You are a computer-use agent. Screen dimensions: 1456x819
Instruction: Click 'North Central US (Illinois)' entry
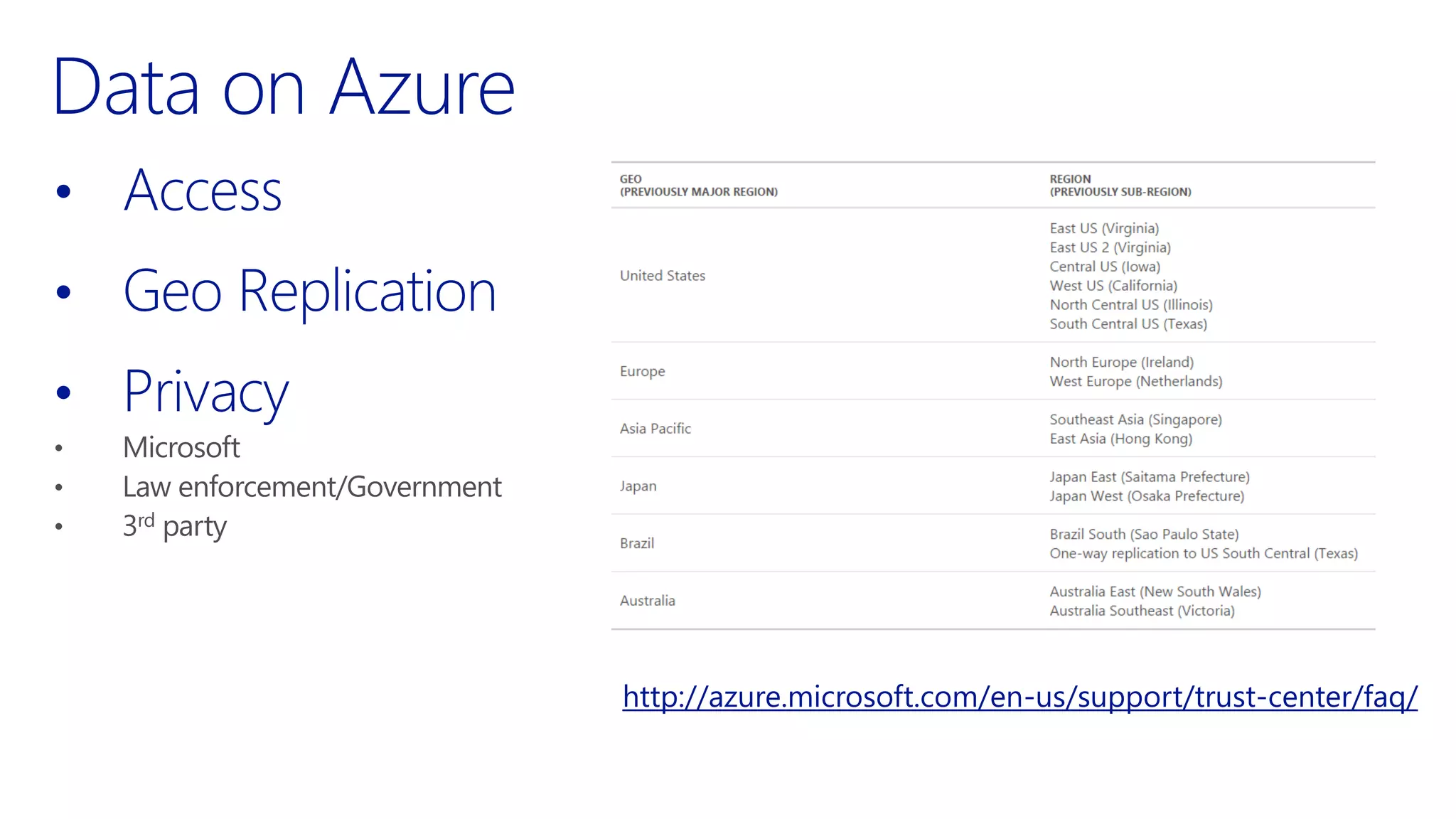point(1131,305)
